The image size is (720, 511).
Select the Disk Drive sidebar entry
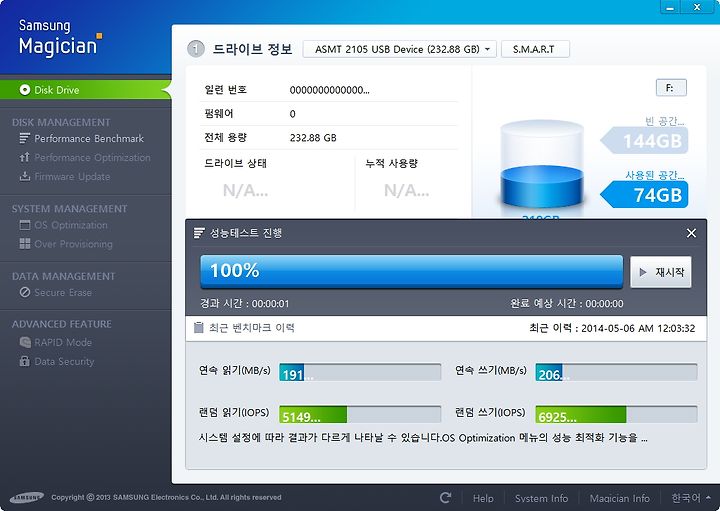pyautogui.click(x=85, y=90)
